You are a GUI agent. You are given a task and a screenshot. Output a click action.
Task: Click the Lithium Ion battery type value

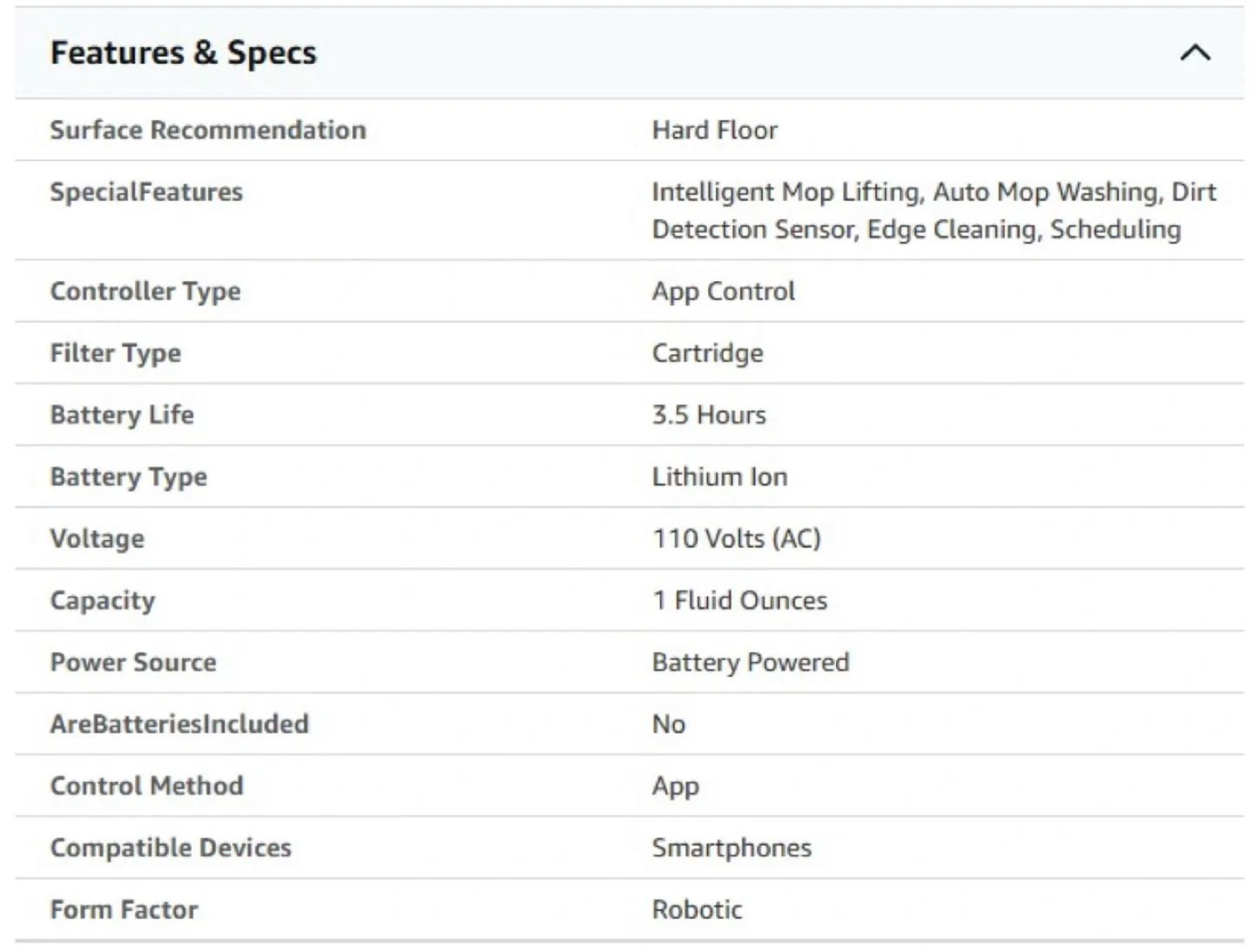[719, 476]
